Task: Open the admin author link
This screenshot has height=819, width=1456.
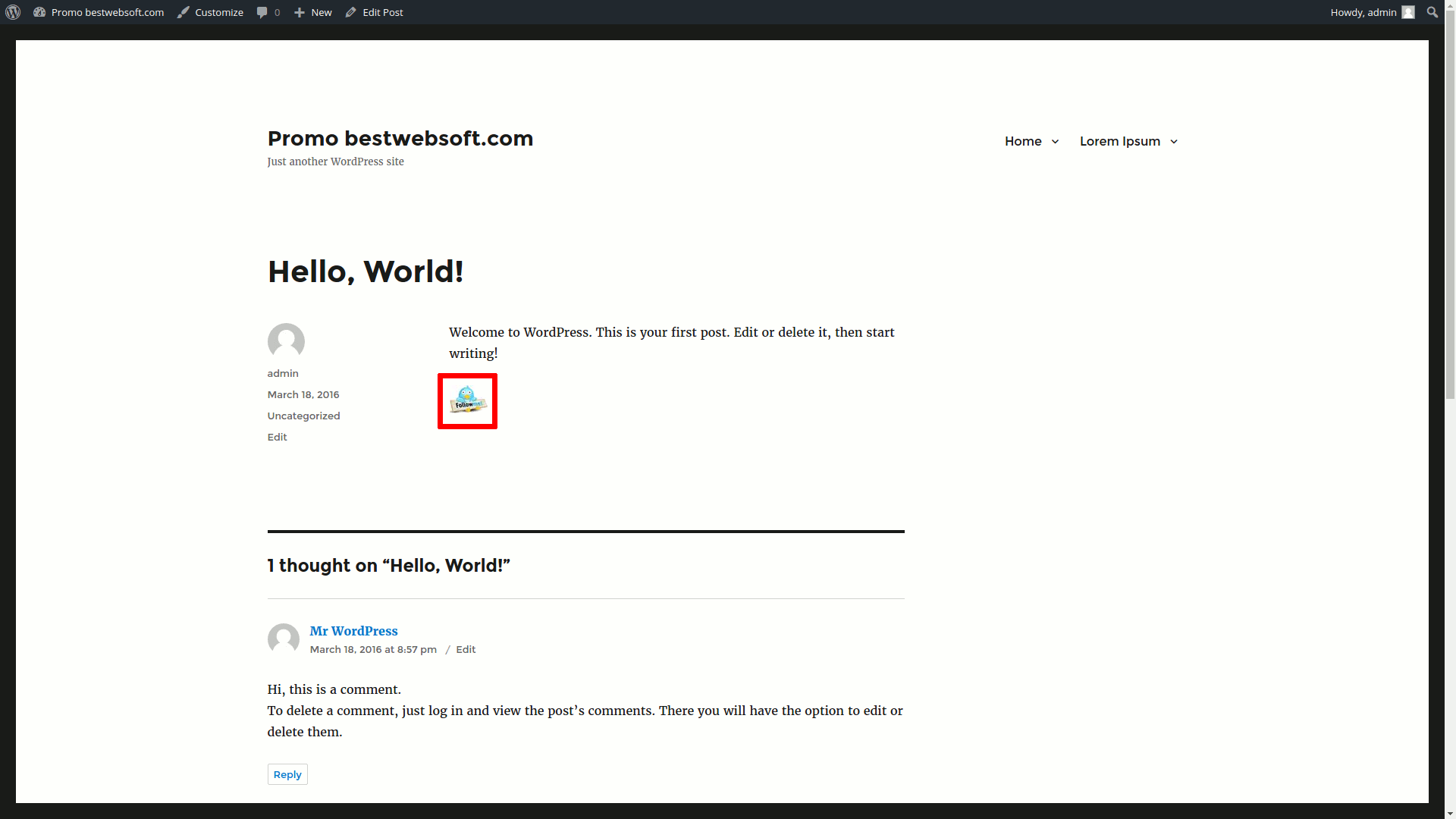Action: coord(283,373)
